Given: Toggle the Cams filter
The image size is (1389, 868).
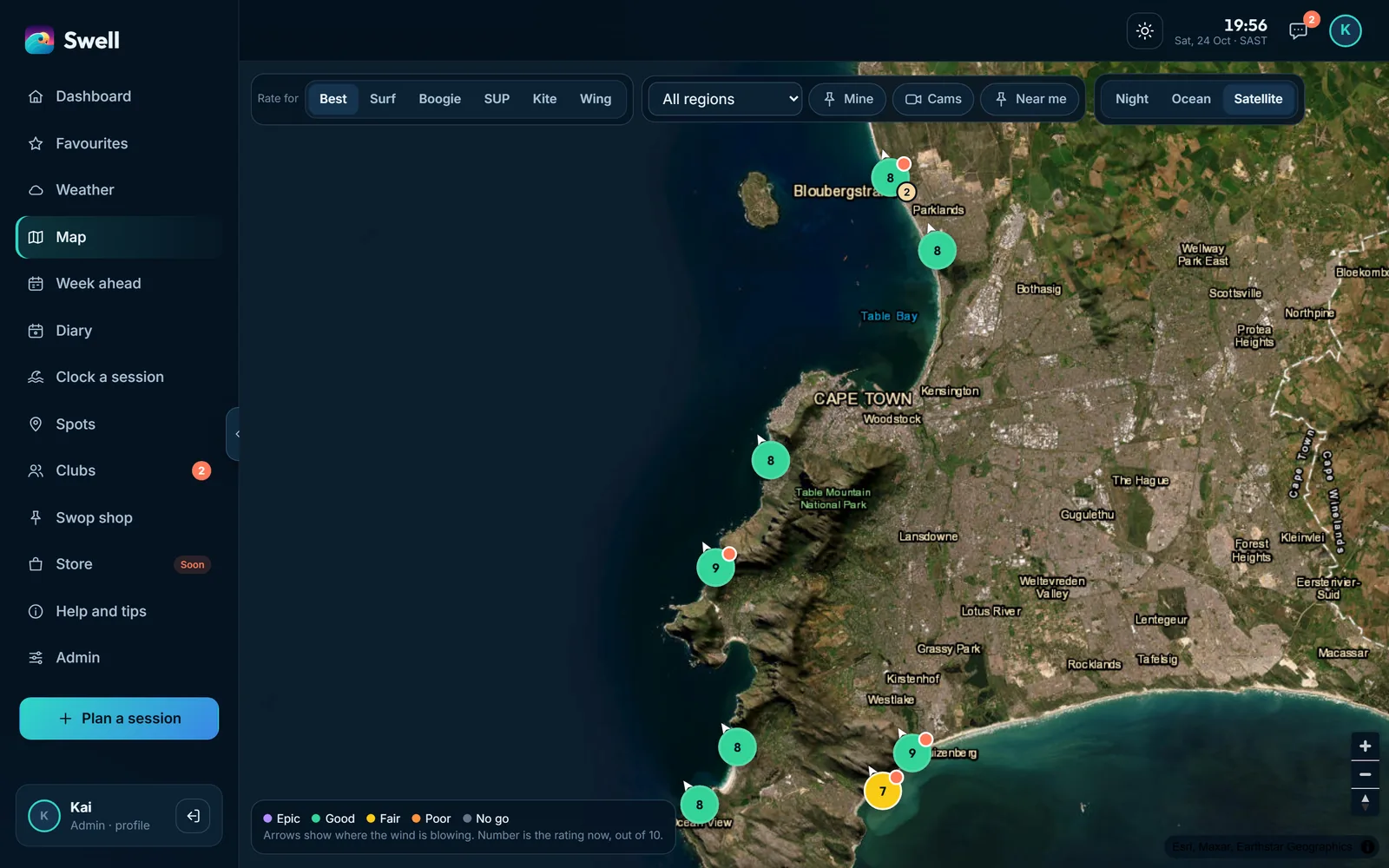Looking at the screenshot, I should coord(933,99).
